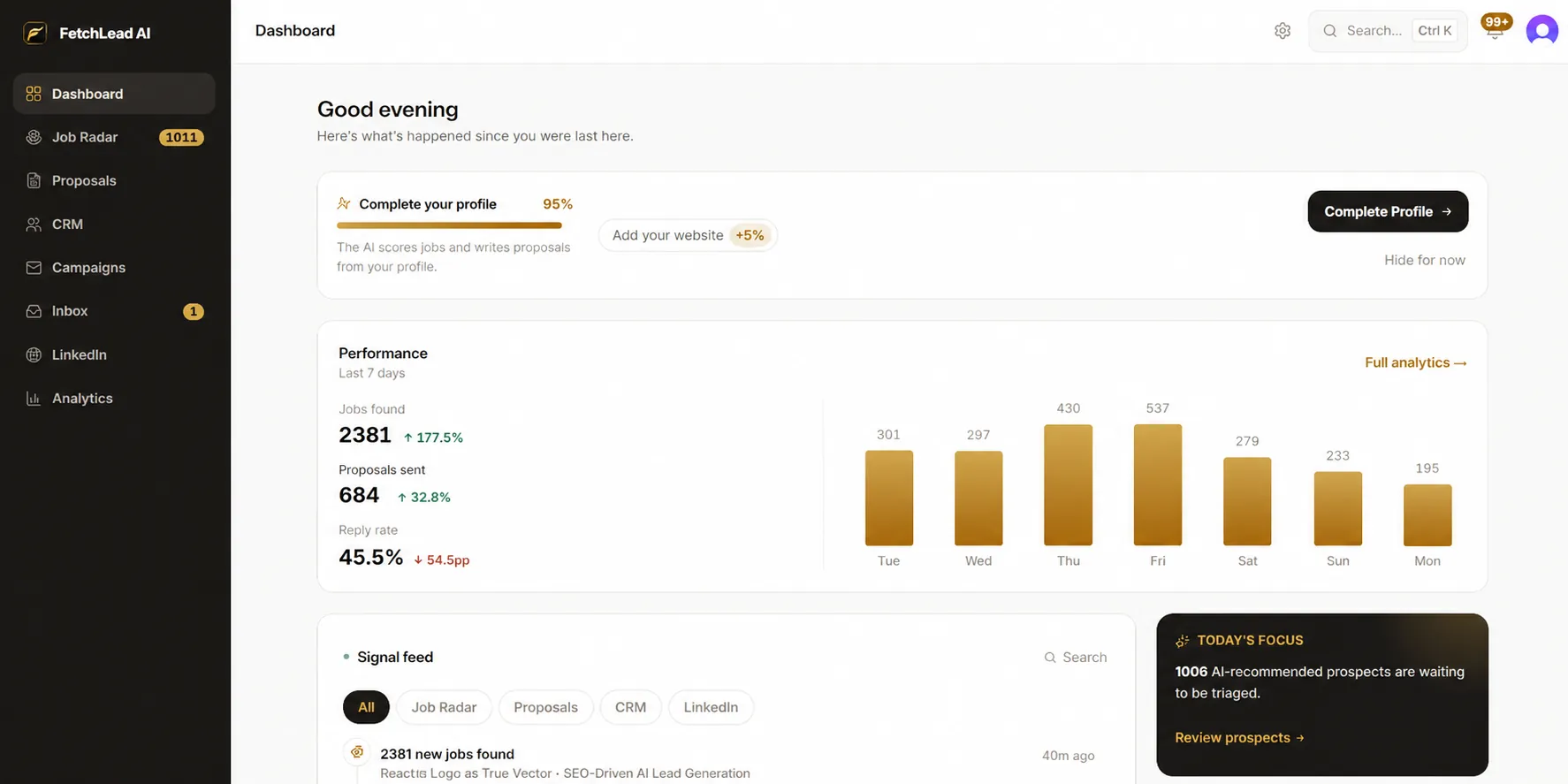1568x784 pixels.
Task: Click the magnifier icon in top search
Action: click(x=1329, y=31)
